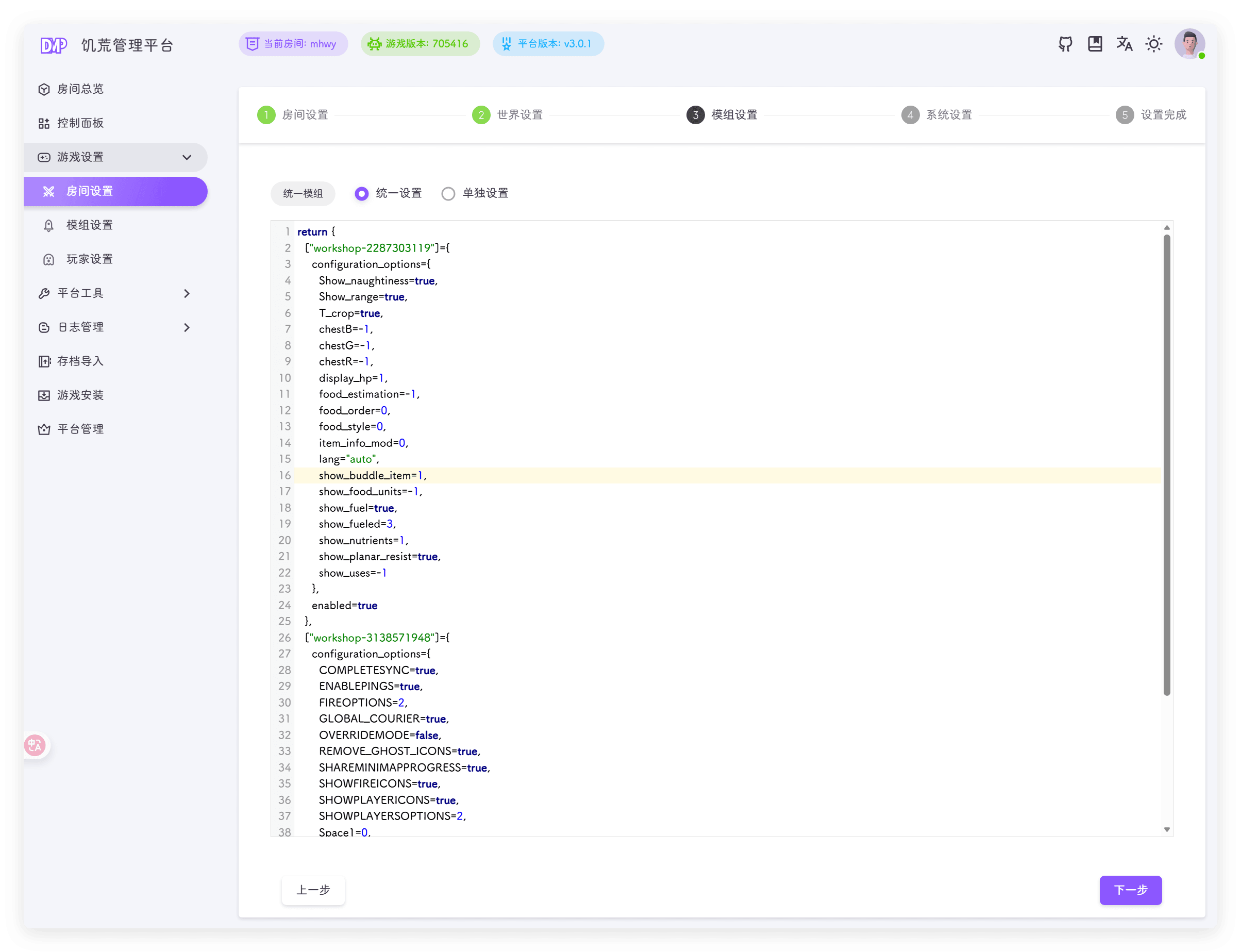This screenshot has width=1241, height=952.
Task: Open the GitHub repository icon
Action: (1065, 44)
